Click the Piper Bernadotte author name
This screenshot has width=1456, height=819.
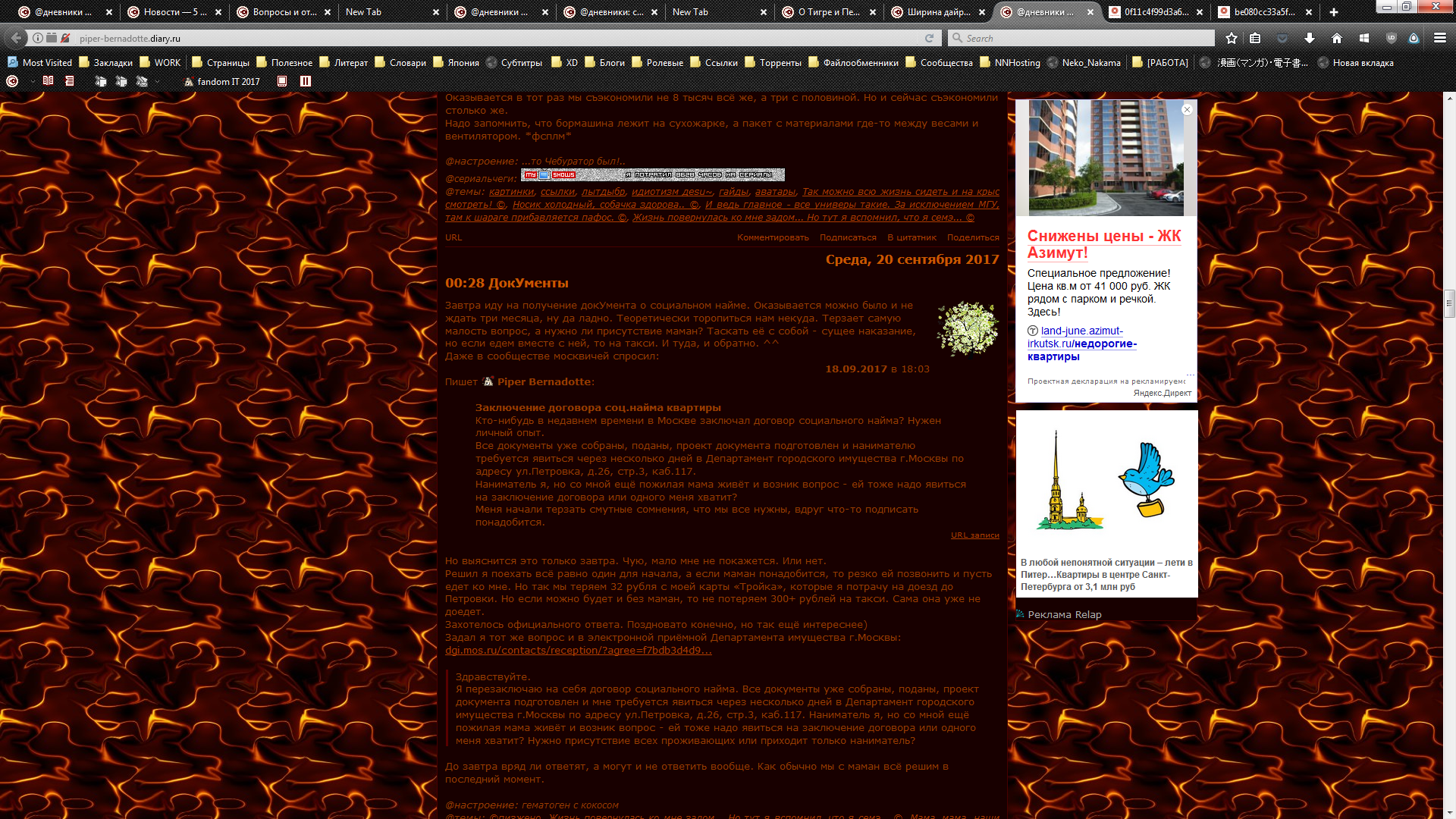[x=545, y=381]
